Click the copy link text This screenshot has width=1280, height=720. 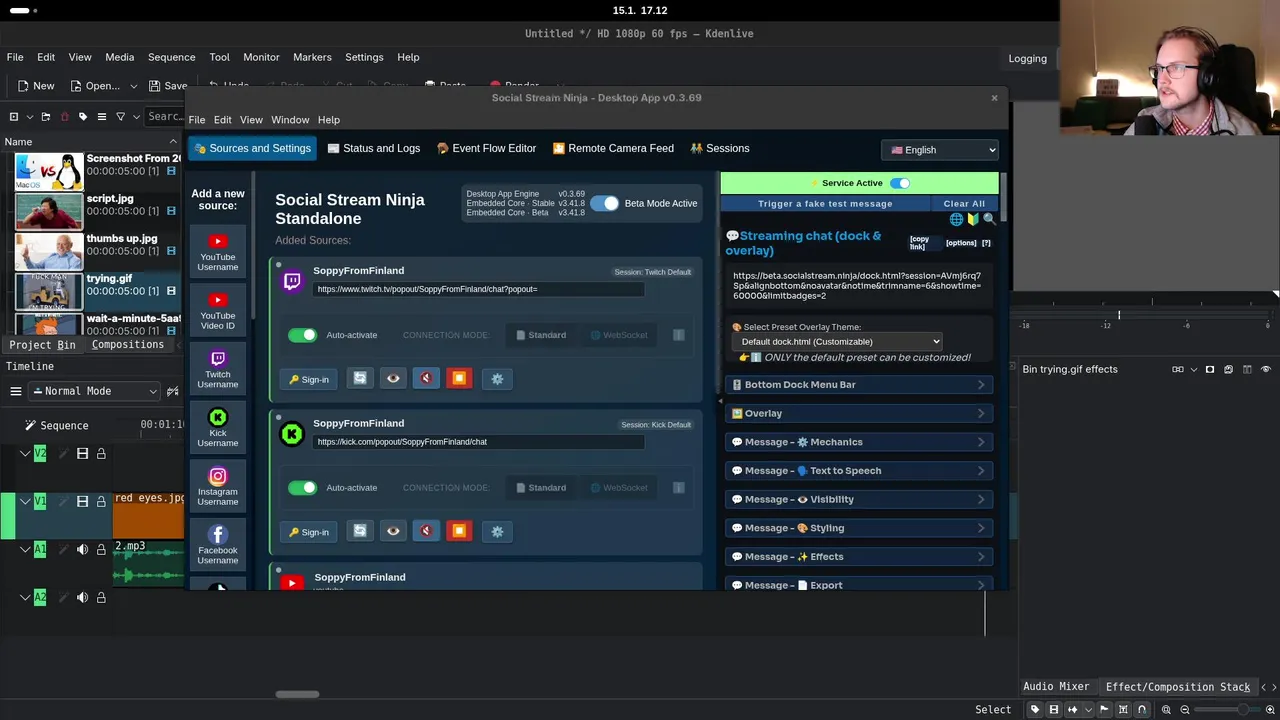919,243
